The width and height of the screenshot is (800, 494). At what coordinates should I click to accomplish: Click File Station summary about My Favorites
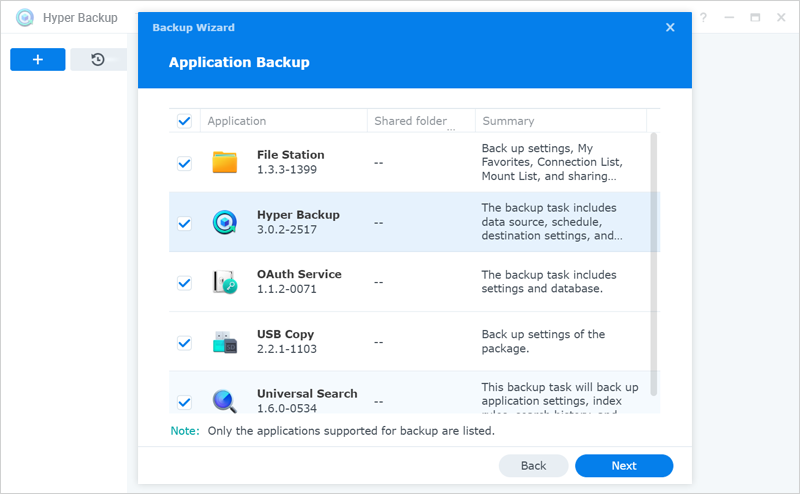(x=552, y=162)
